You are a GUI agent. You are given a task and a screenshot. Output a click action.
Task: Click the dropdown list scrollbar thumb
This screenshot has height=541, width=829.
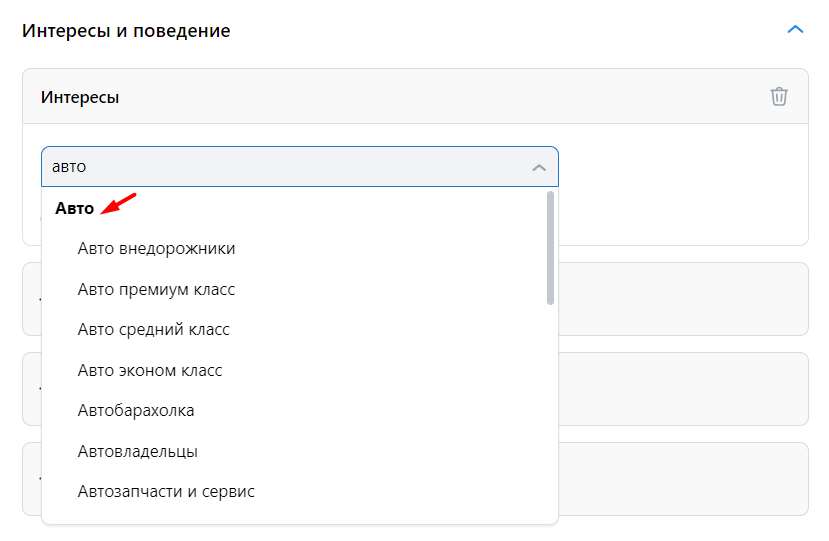tap(550, 248)
